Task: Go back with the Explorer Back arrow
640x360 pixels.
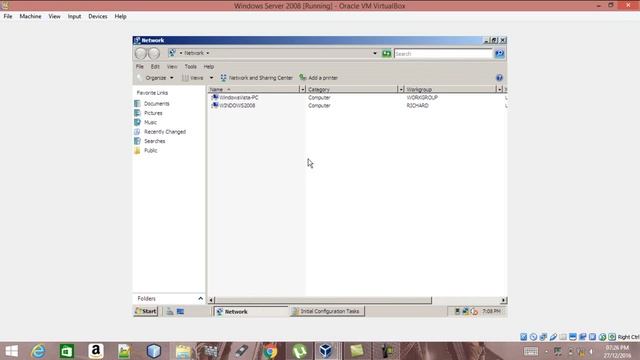Action: 140,53
